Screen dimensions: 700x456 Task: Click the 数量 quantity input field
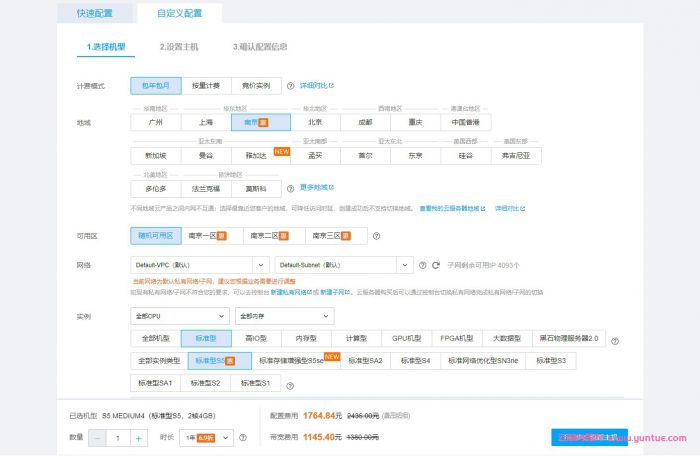click(118, 438)
